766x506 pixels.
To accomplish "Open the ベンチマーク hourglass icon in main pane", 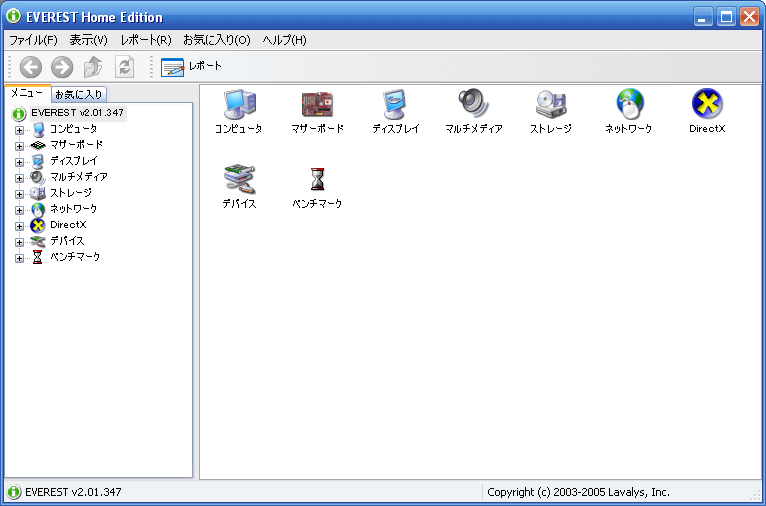I will coord(317,179).
